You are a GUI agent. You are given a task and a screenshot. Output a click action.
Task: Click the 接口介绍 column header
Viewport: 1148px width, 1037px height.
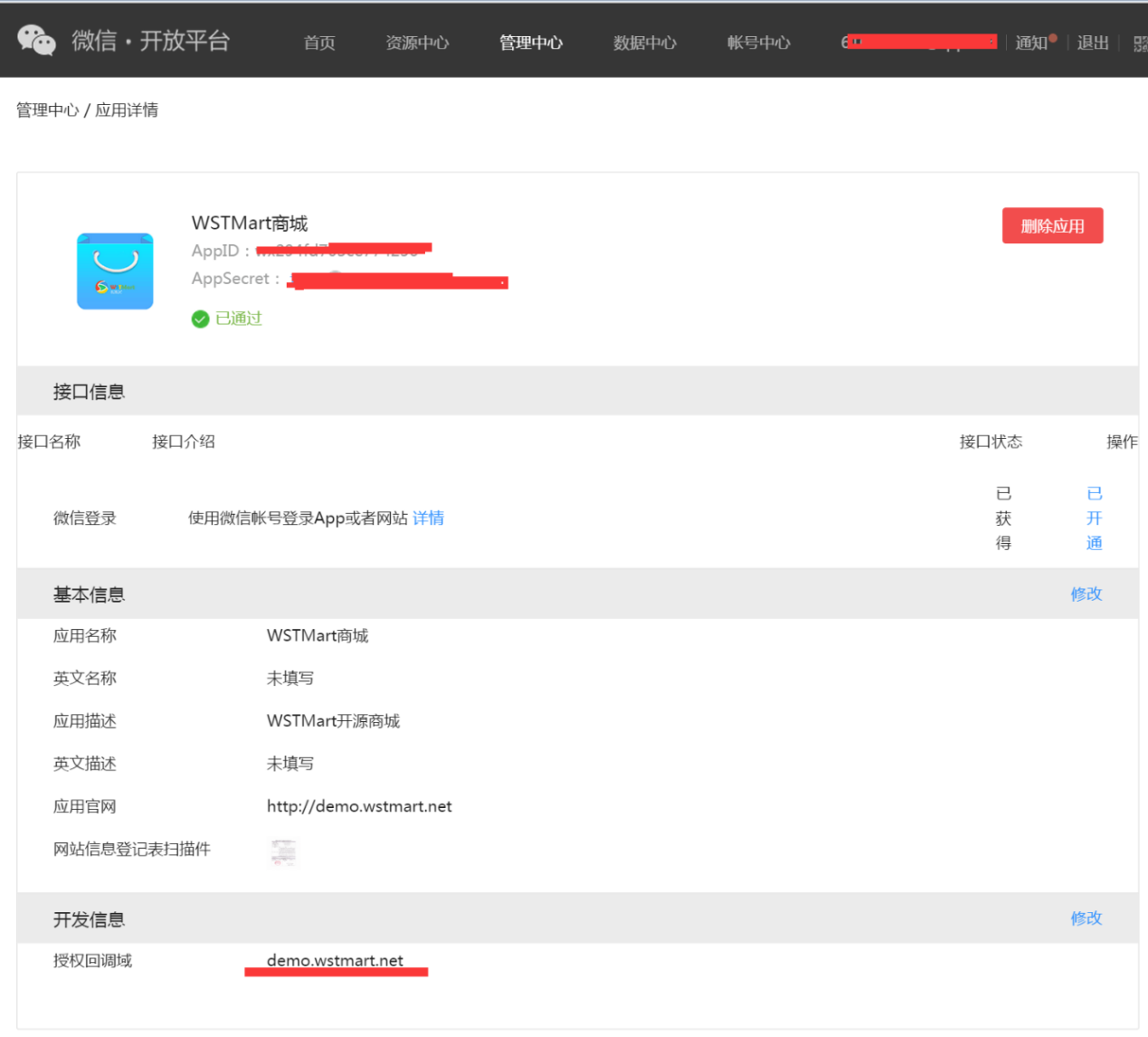(184, 442)
